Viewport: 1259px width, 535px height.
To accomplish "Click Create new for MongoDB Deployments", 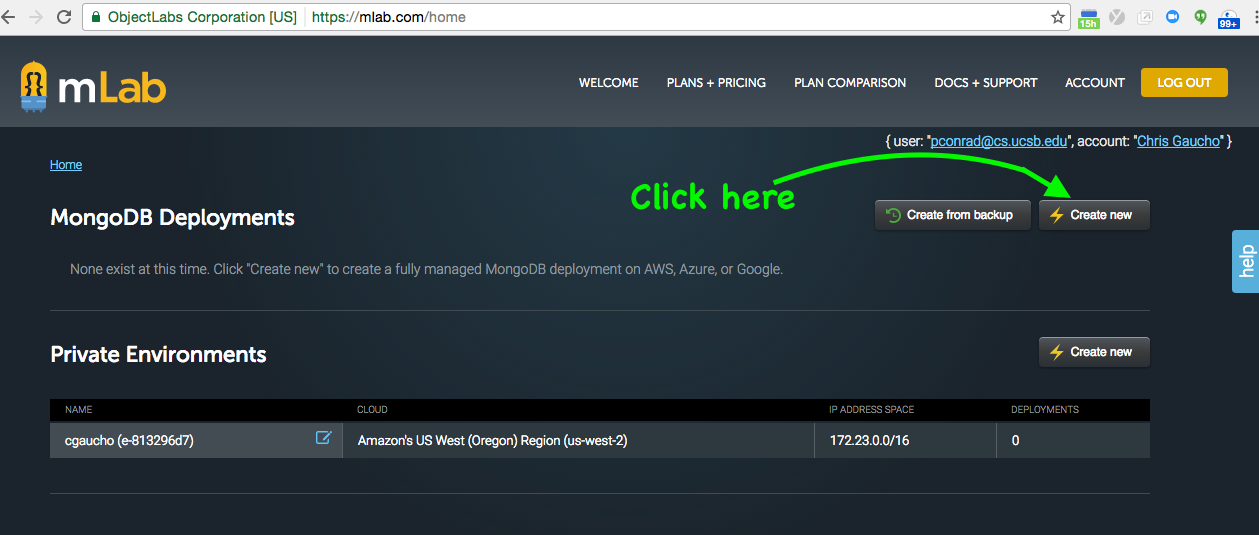I will click(1094, 215).
